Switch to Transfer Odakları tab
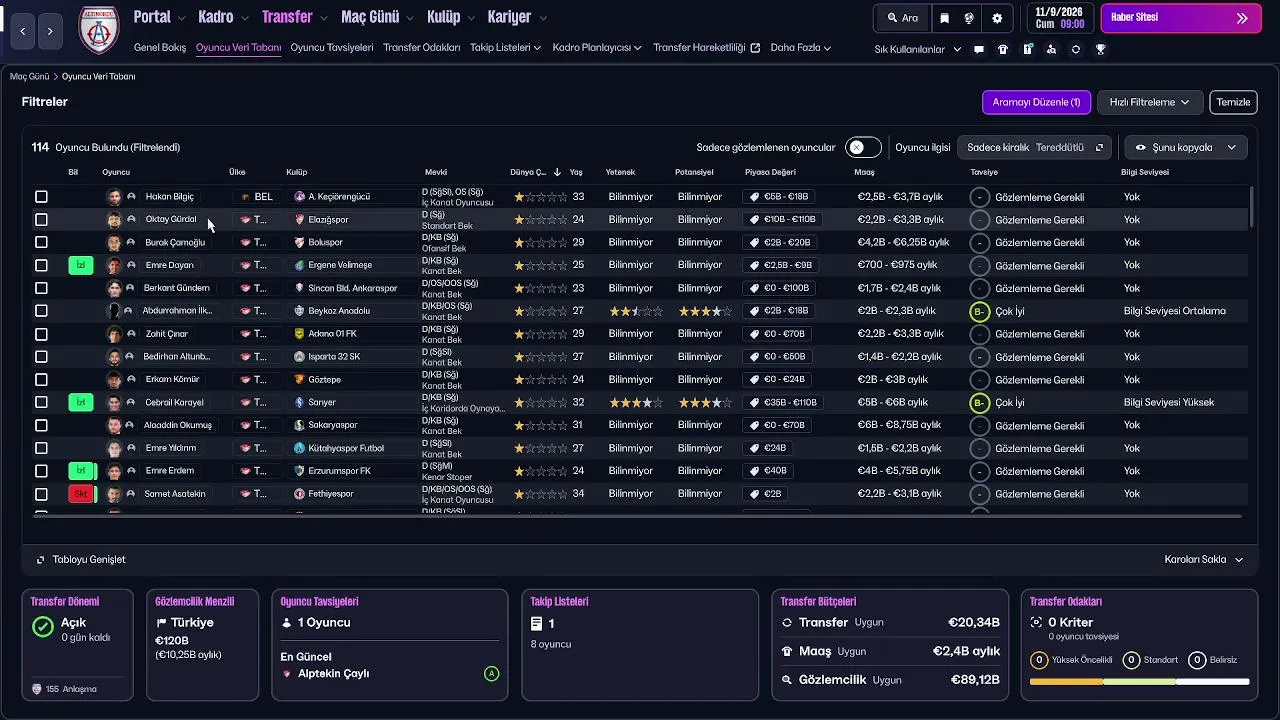 (422, 47)
